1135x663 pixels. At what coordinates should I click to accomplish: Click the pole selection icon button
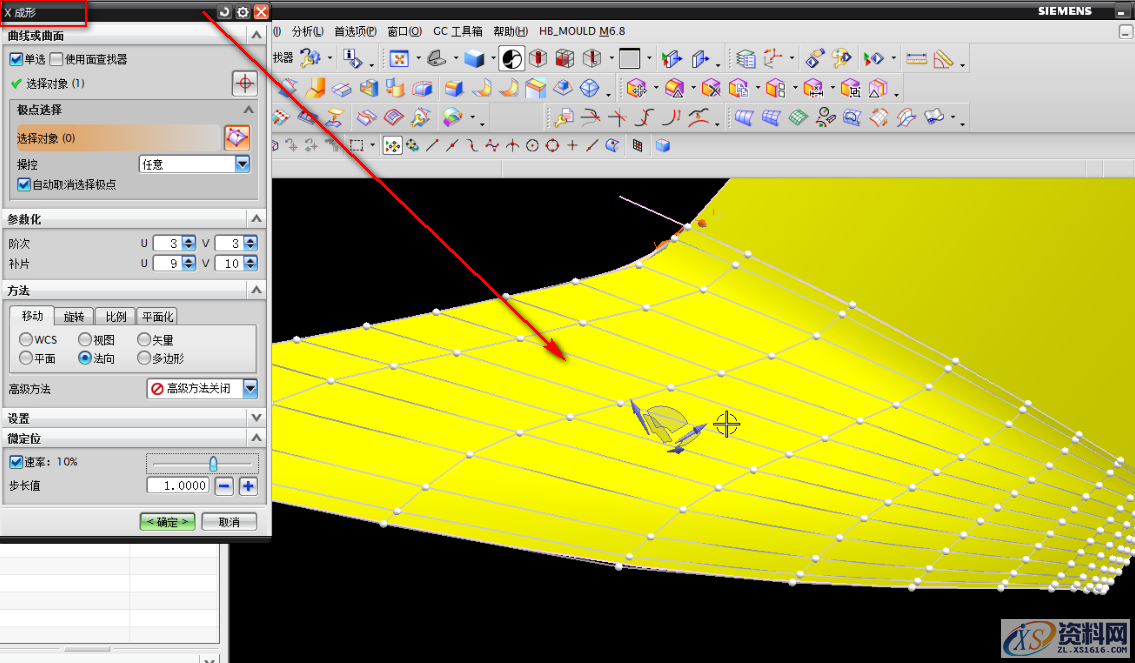237,138
